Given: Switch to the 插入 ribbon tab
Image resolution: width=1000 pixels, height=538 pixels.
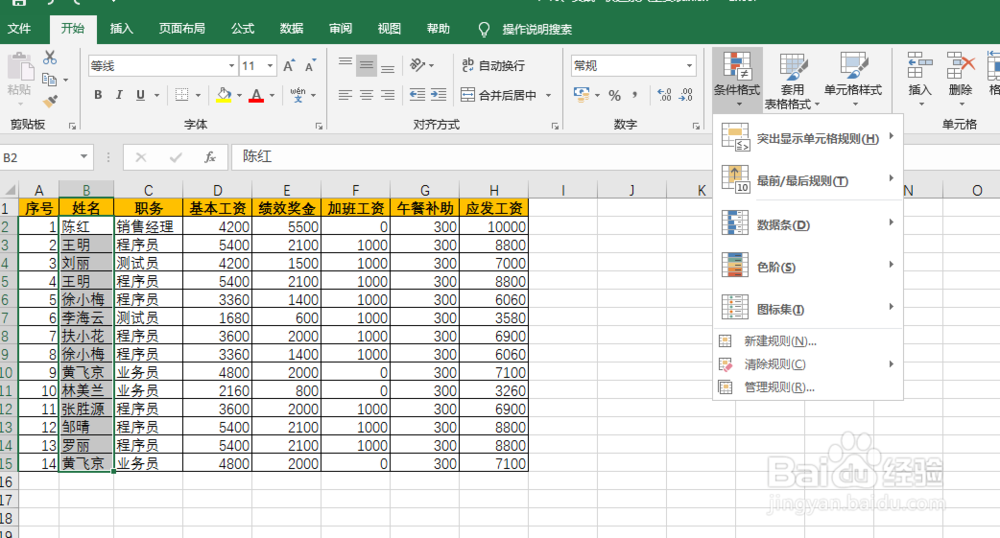Looking at the screenshot, I should pos(121,29).
